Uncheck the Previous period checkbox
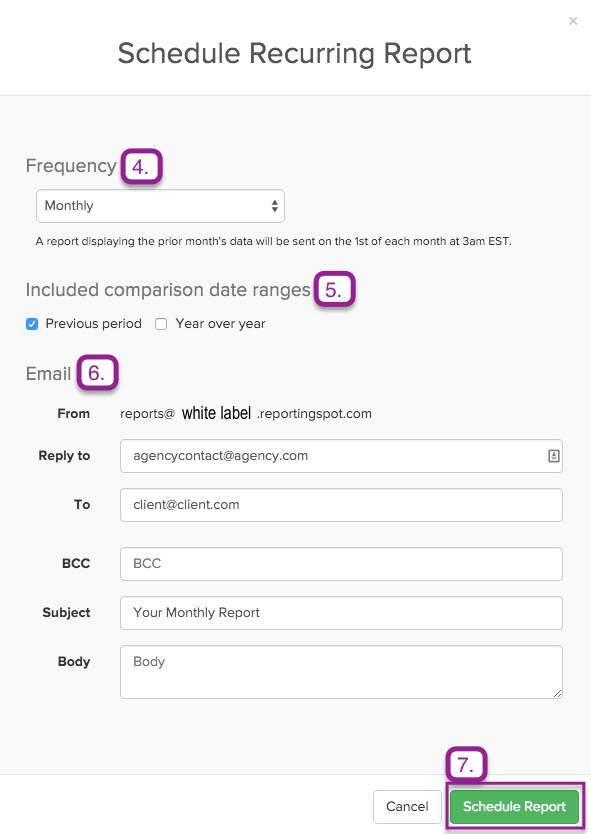 click(x=32, y=324)
